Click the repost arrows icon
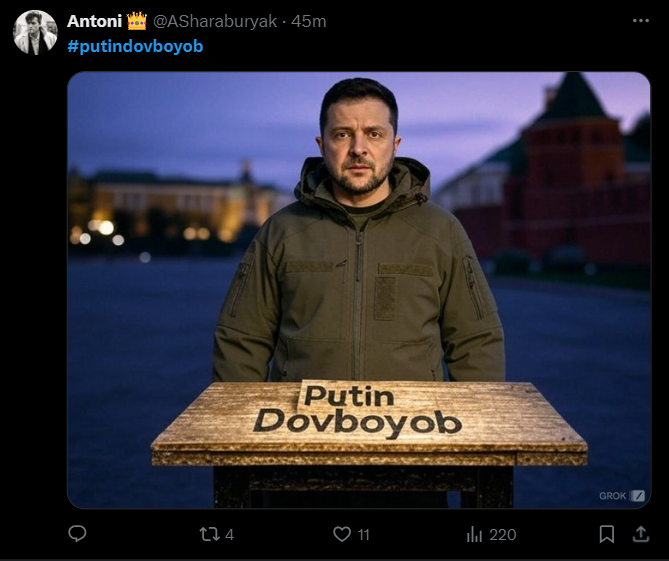The height and width of the screenshot is (561, 669). point(209,534)
